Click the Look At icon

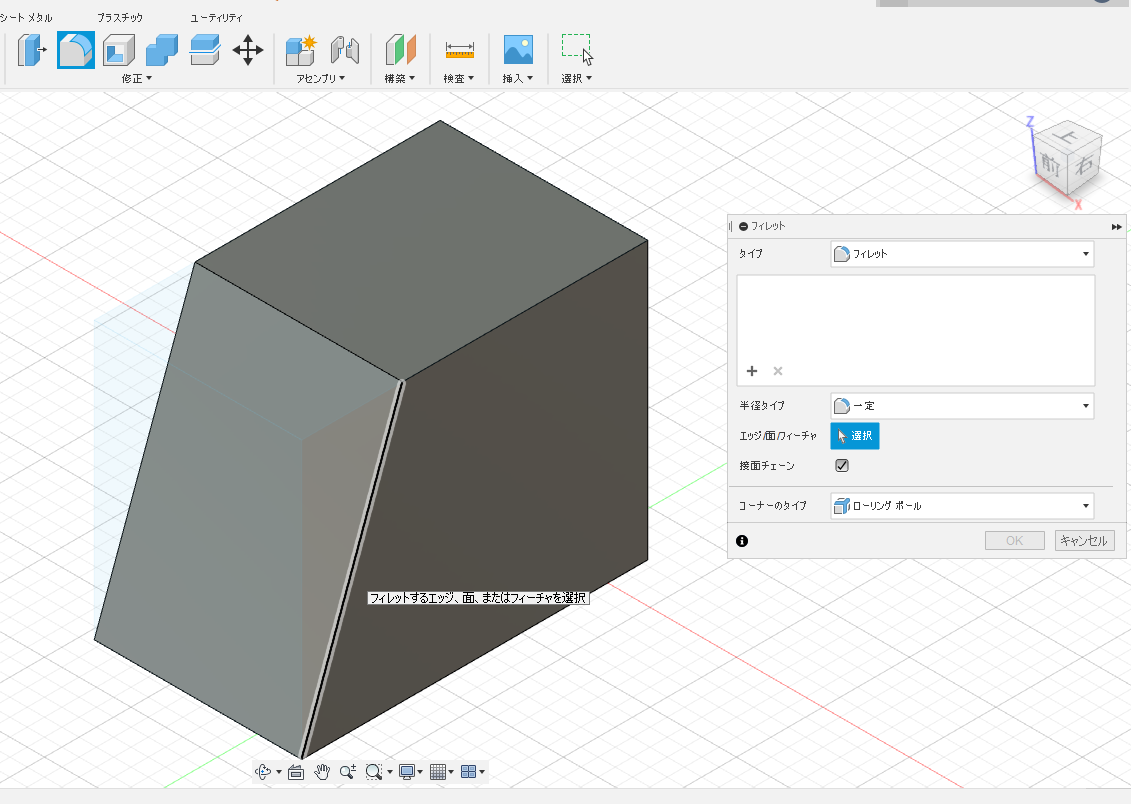coord(296,772)
